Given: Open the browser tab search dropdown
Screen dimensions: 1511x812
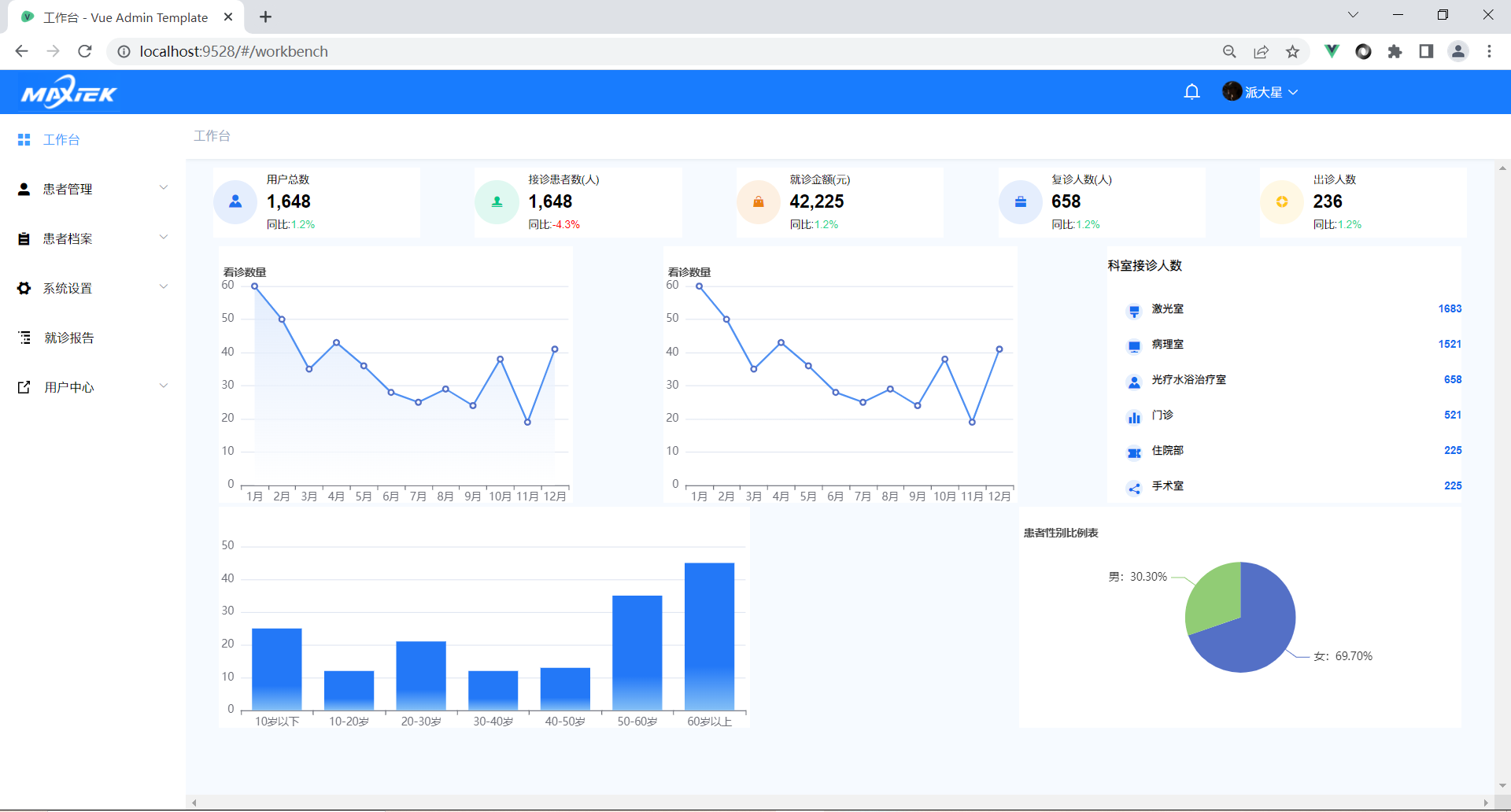Looking at the screenshot, I should click(1353, 15).
